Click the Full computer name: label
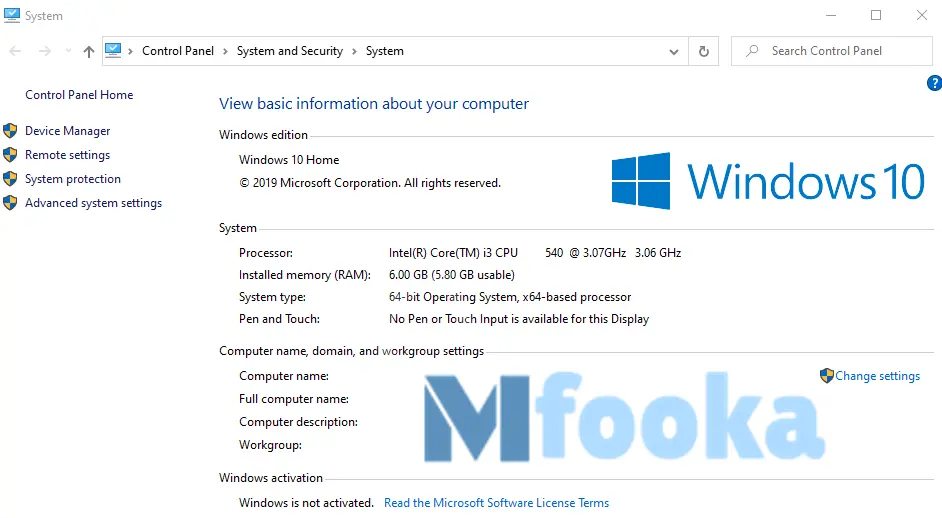The height and width of the screenshot is (518, 942). tap(294, 399)
